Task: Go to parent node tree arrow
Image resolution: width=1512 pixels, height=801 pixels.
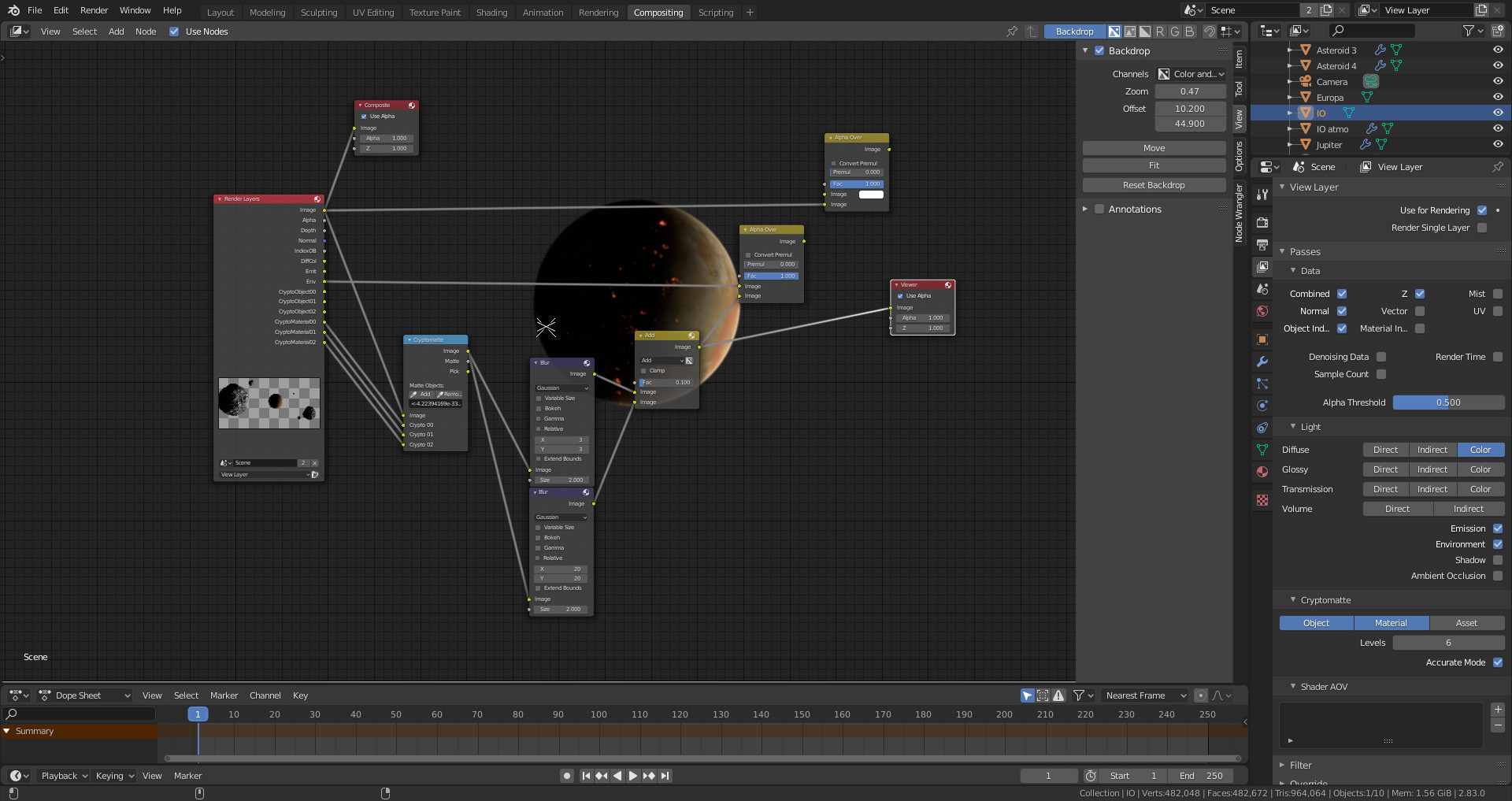Action: (x=1032, y=32)
